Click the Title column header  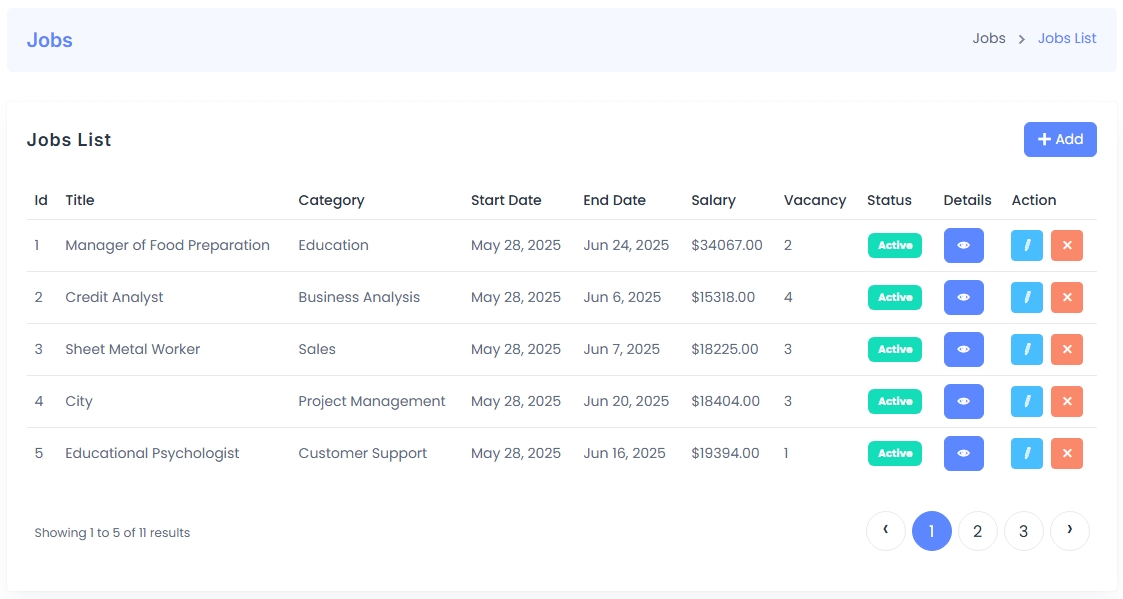pos(79,200)
